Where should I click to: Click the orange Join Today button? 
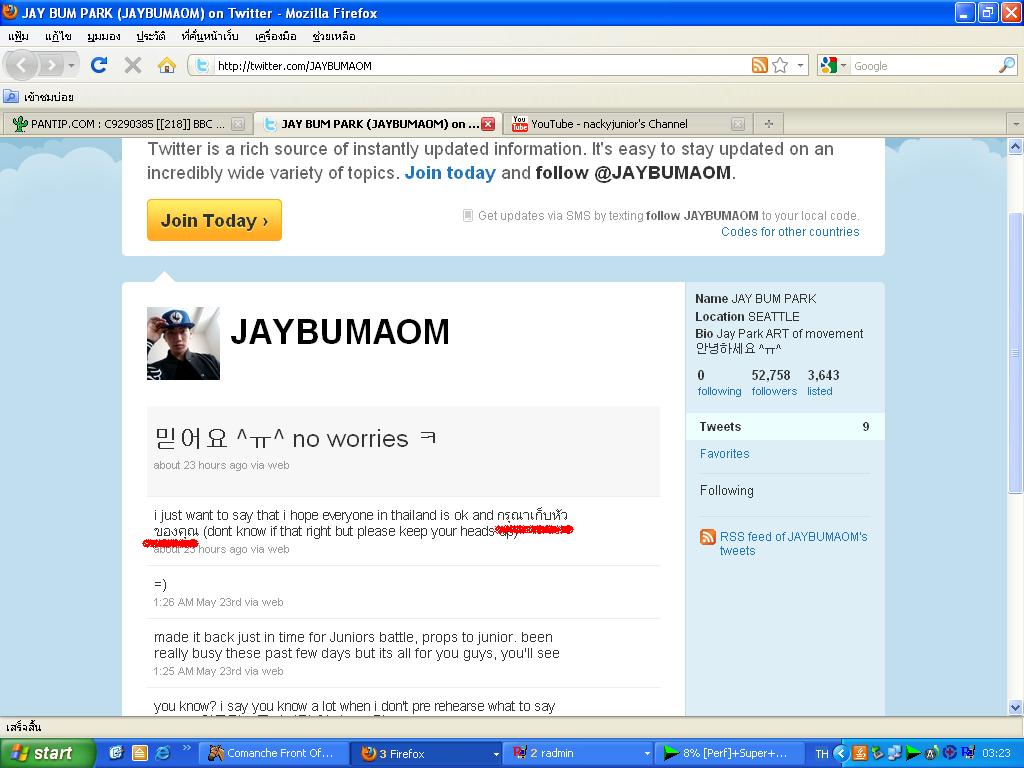214,220
